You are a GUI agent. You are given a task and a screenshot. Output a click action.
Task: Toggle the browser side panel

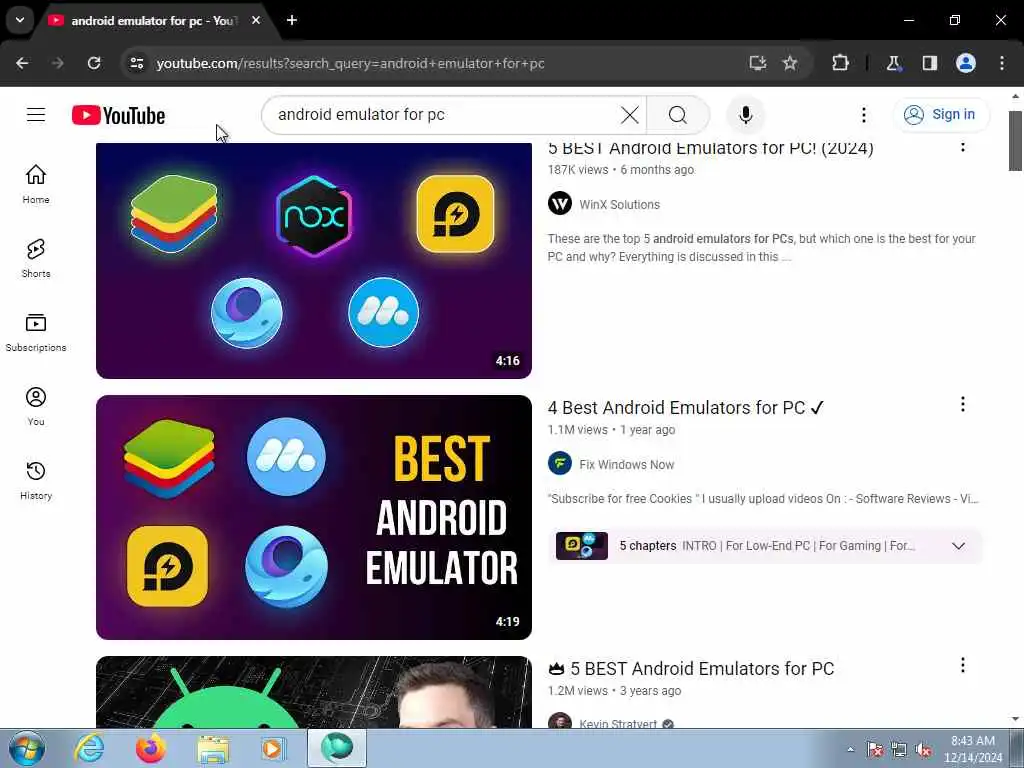click(x=929, y=63)
